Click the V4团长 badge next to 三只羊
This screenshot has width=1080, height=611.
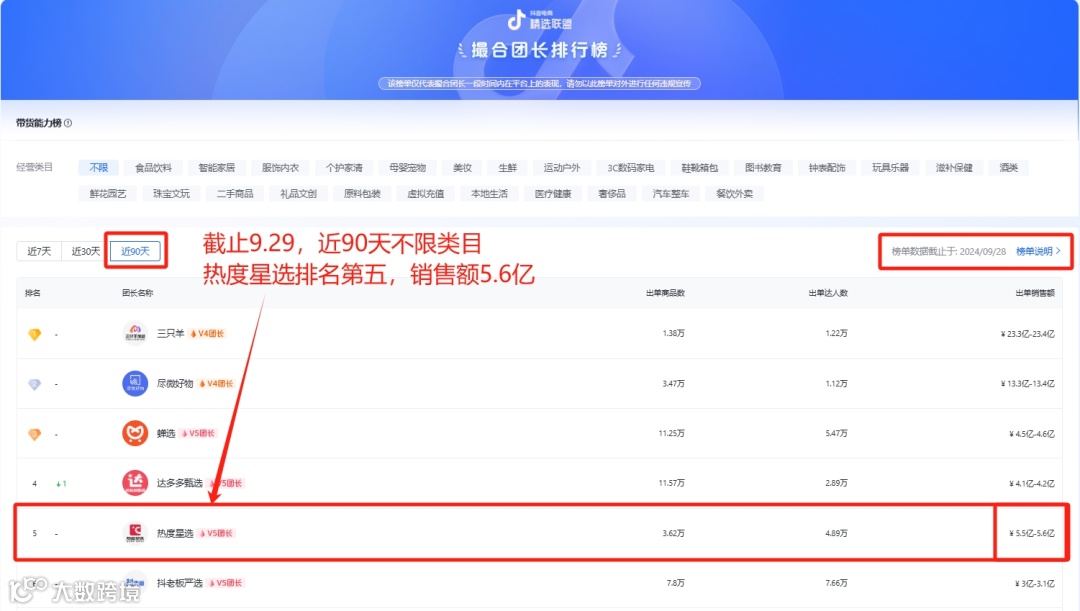pos(207,333)
